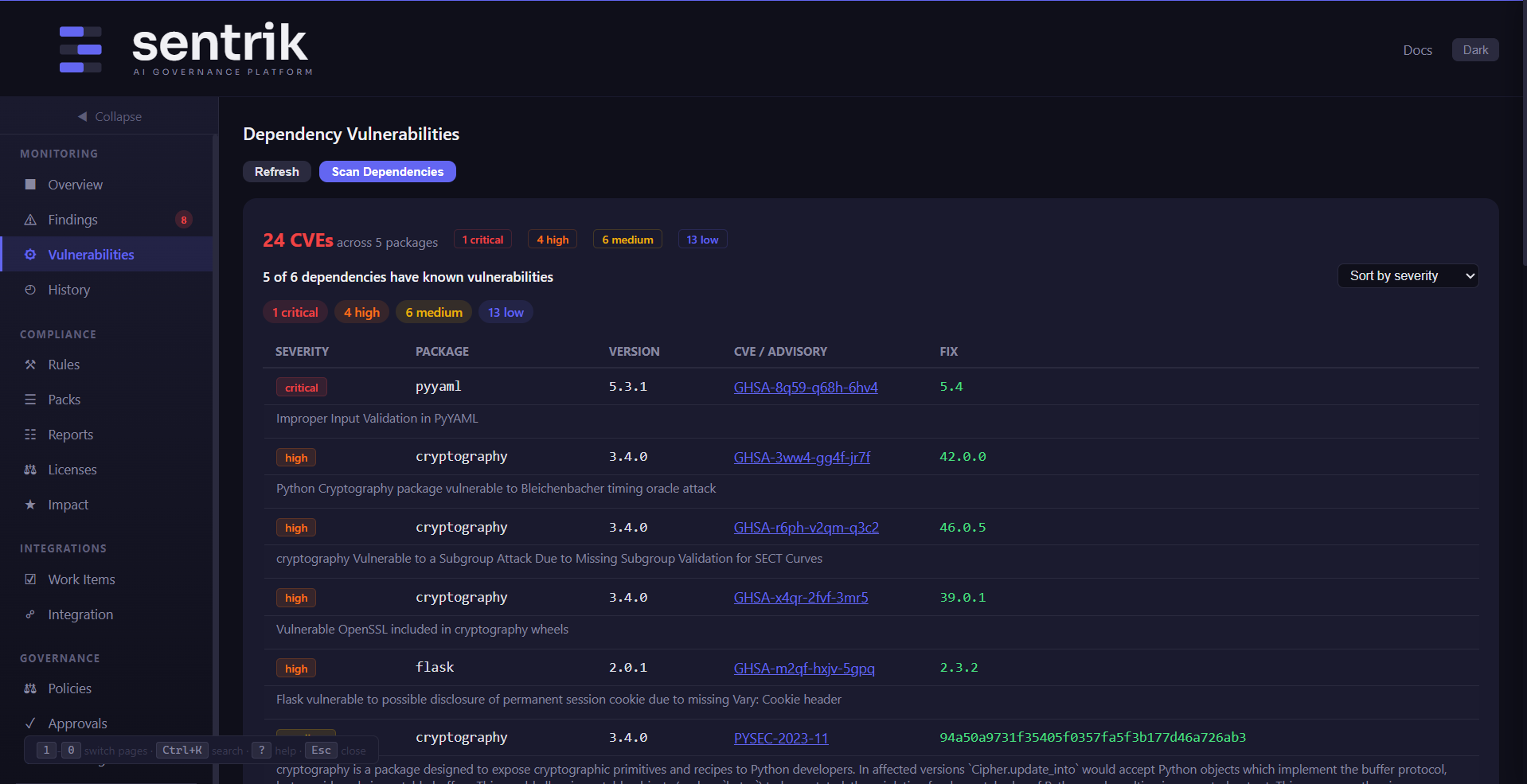Click the Rules tools icon

[x=30, y=365]
